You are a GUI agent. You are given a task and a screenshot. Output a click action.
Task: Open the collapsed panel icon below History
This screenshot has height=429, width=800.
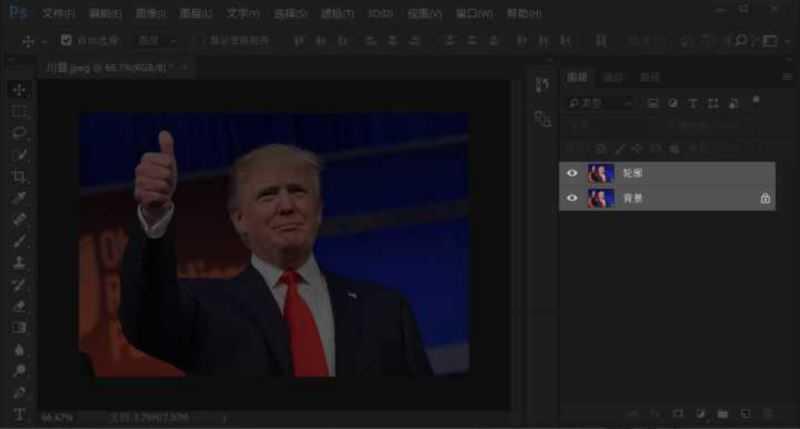click(542, 118)
